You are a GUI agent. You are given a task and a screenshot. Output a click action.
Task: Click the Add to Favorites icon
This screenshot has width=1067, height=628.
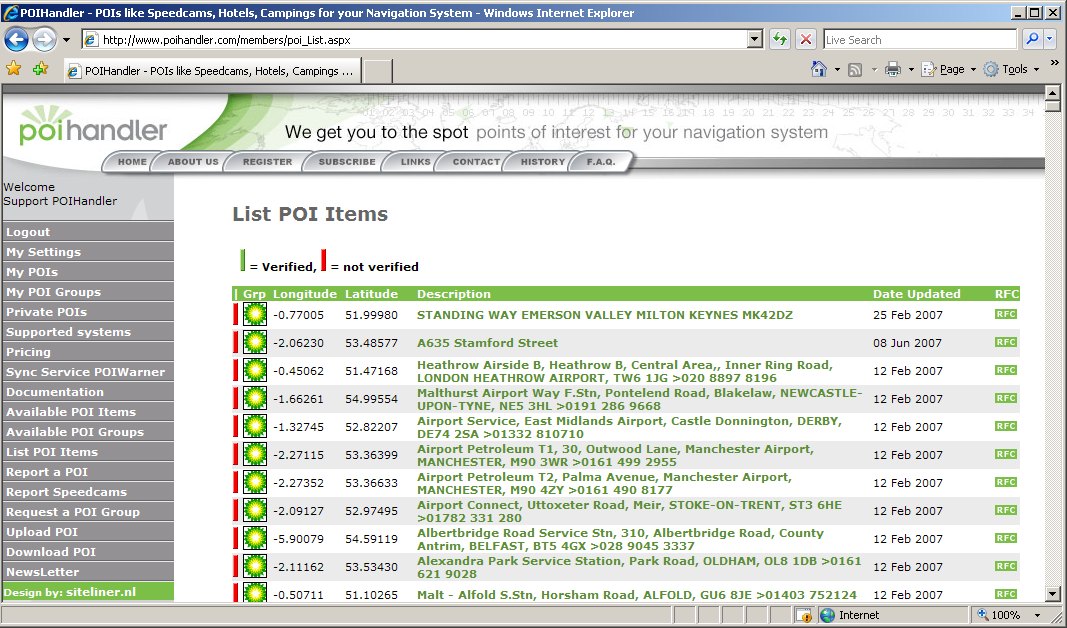[40, 69]
